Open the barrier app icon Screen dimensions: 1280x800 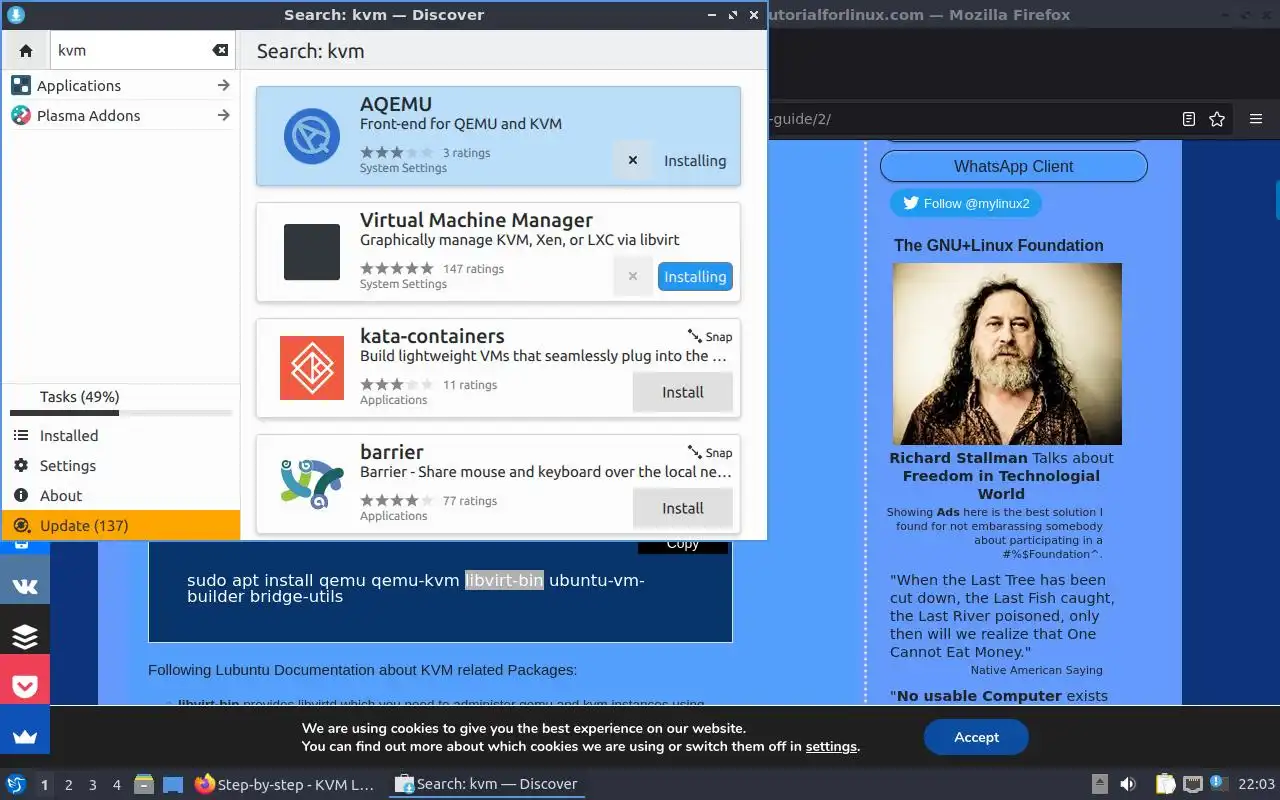[x=312, y=484]
